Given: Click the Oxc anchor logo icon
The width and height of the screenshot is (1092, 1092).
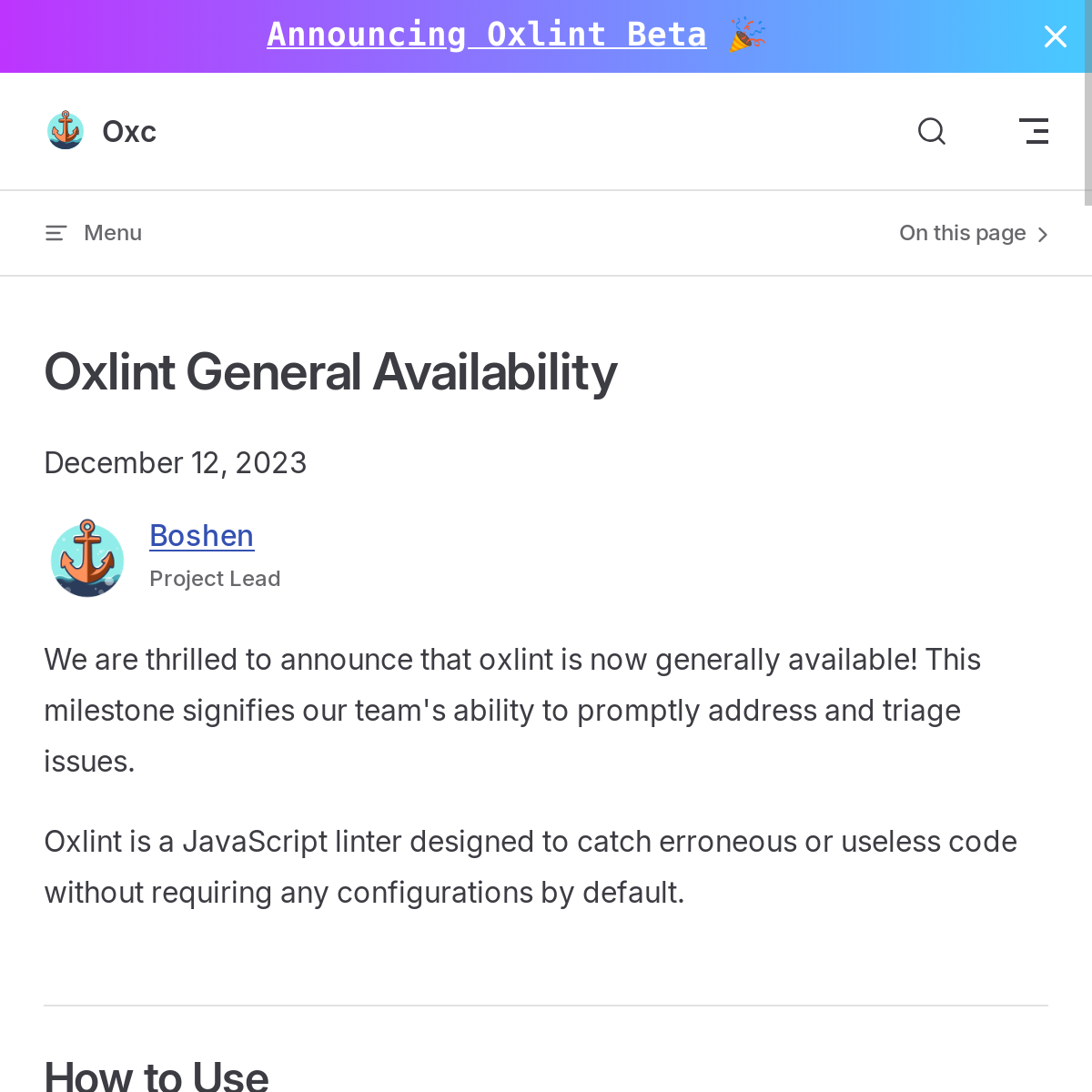Looking at the screenshot, I should (x=66, y=131).
